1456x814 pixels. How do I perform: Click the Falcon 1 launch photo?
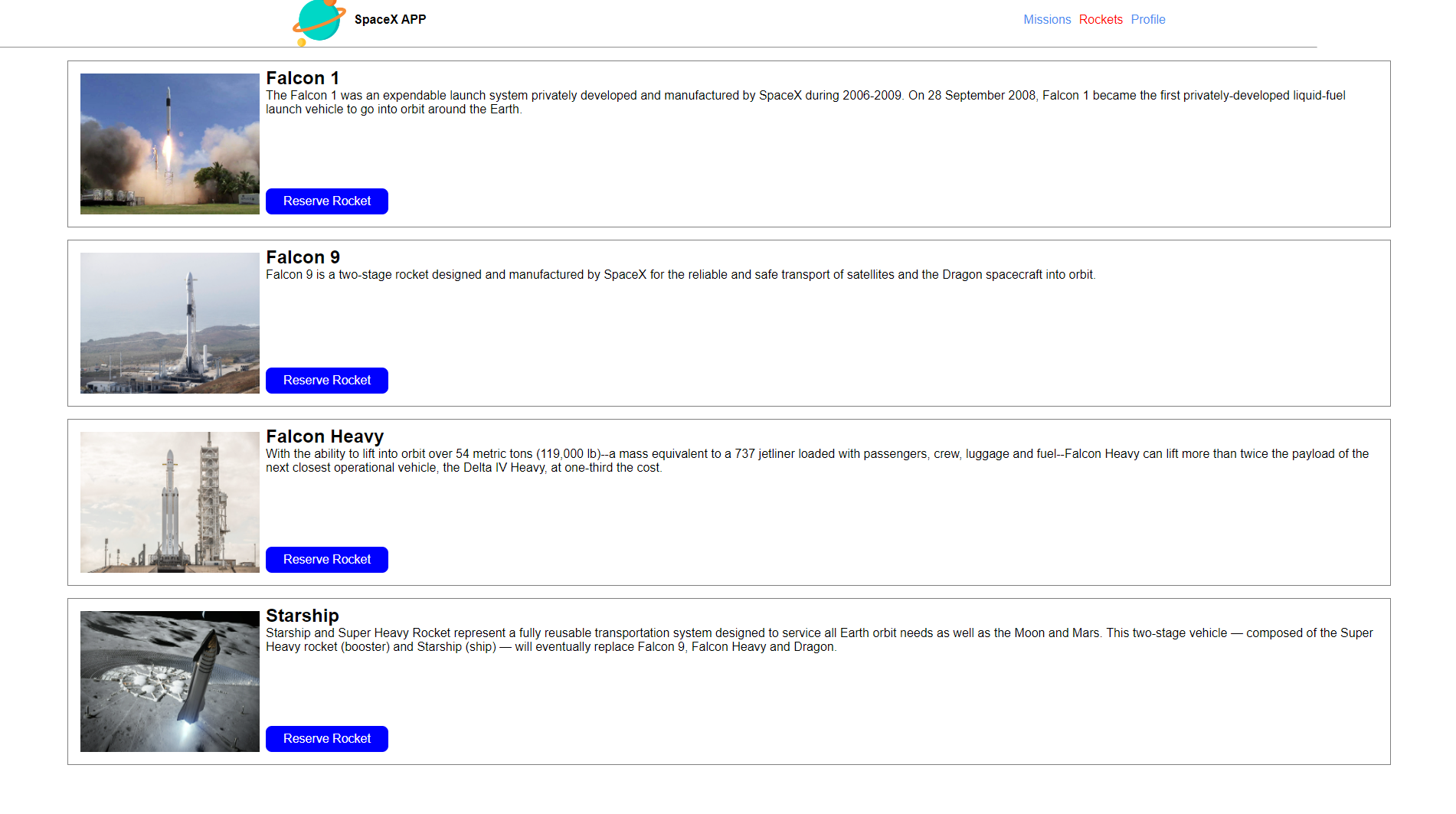pos(170,144)
